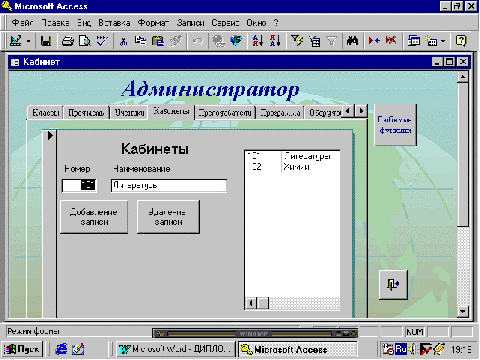The height and width of the screenshot is (360, 480).
Task: Click Filter By Selection toolbar icon
Action: [x=297, y=41]
